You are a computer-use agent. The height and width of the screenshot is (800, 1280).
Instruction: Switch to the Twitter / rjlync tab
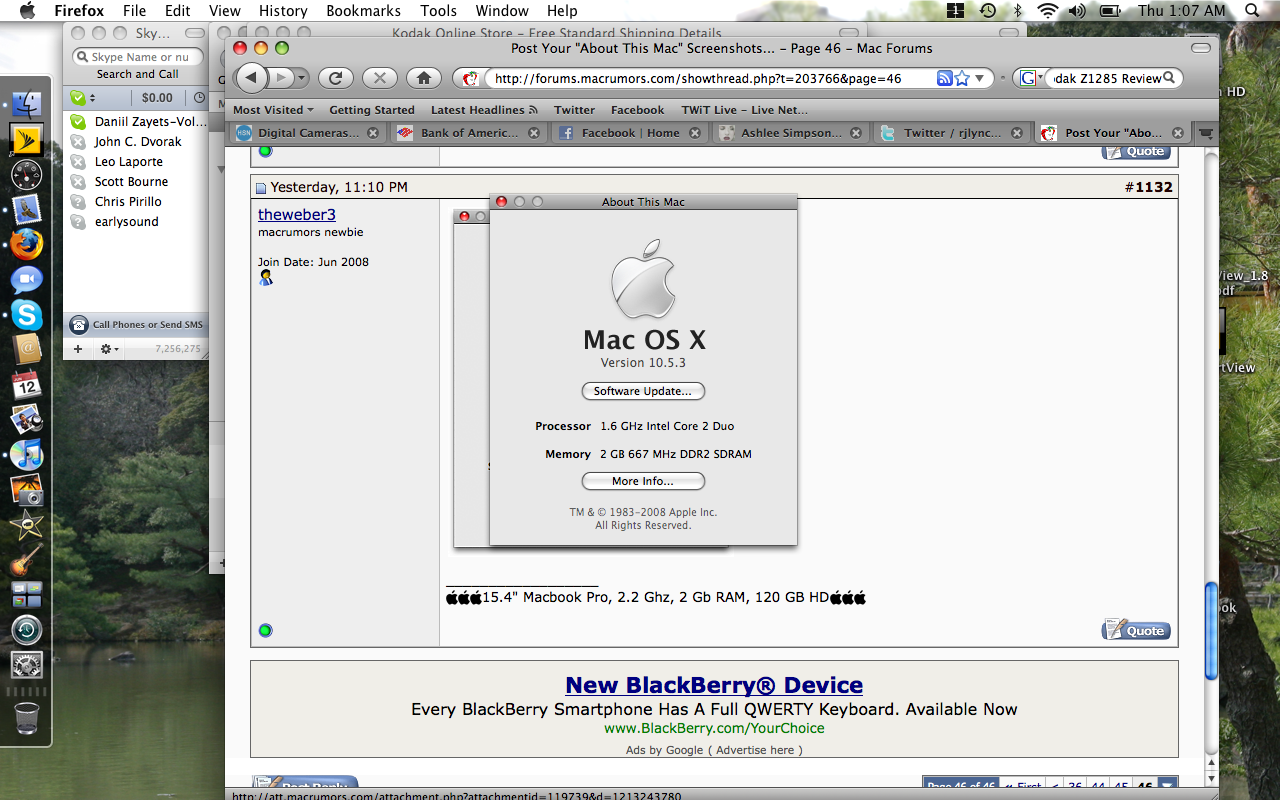(950, 133)
